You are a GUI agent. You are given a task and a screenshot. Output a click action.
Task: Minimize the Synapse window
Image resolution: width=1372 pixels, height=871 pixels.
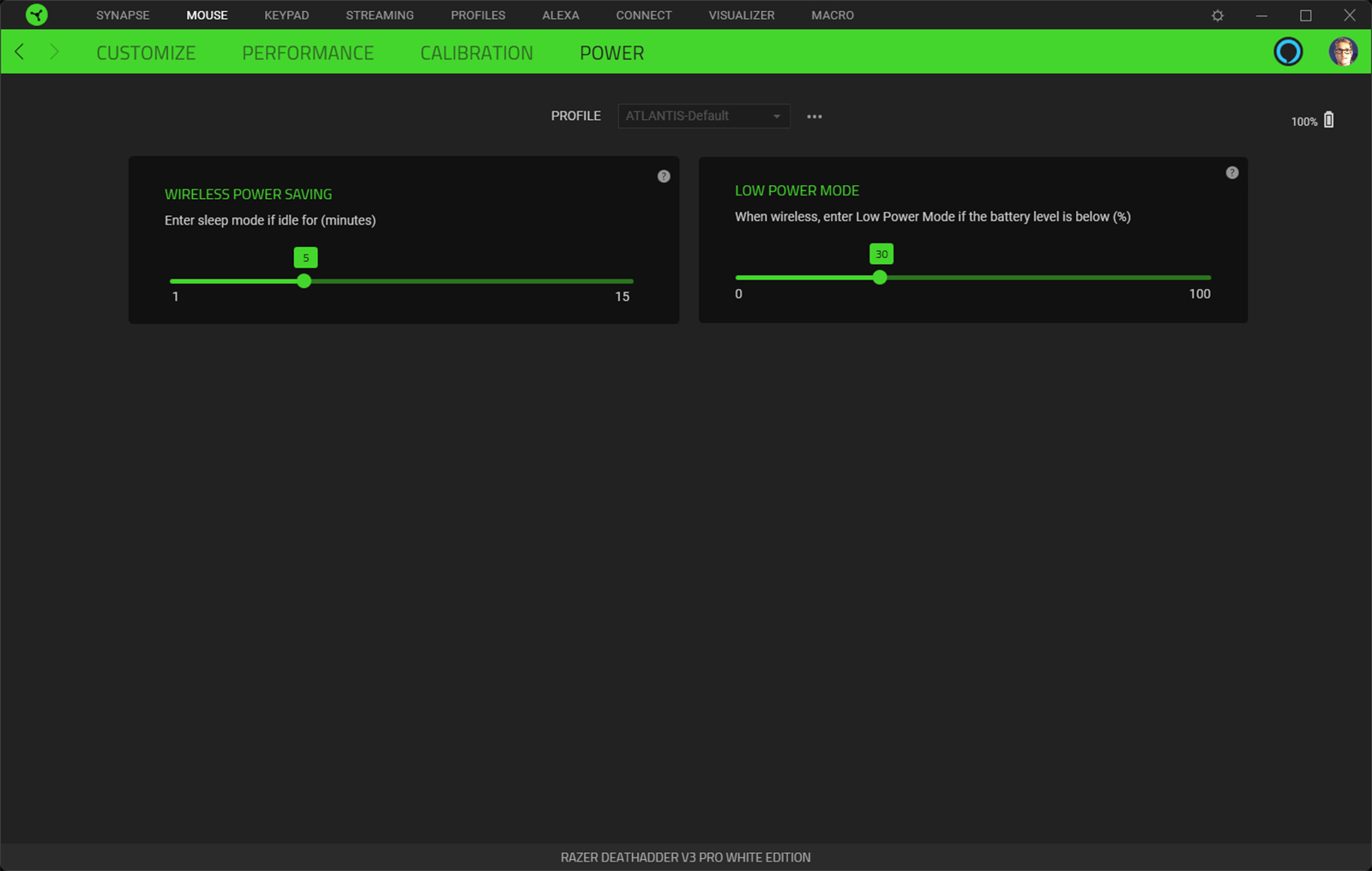pos(1261,15)
